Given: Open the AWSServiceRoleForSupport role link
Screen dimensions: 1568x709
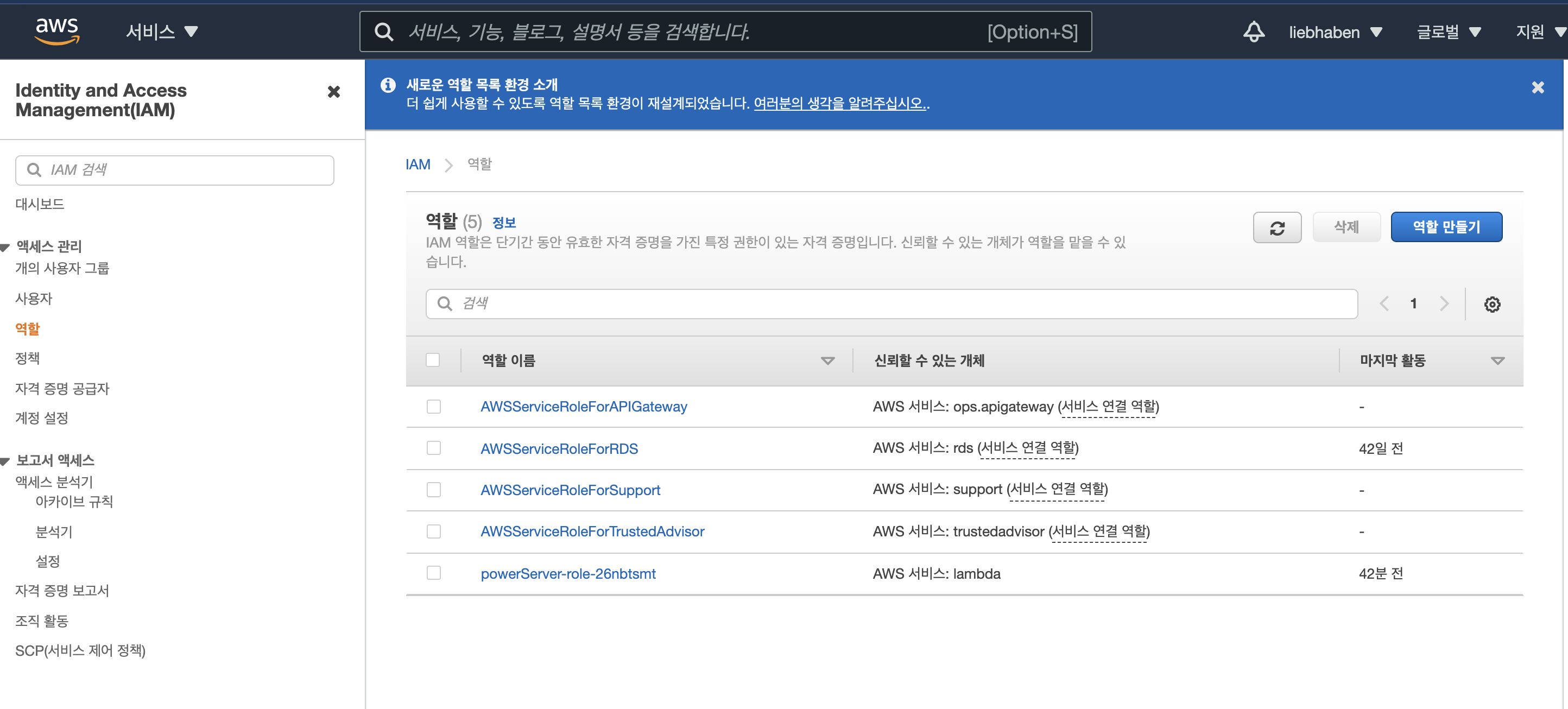Looking at the screenshot, I should pos(570,491).
